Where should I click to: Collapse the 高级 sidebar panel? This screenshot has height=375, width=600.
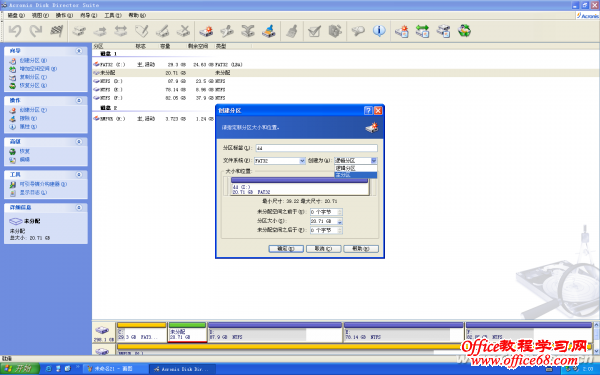tap(79, 142)
